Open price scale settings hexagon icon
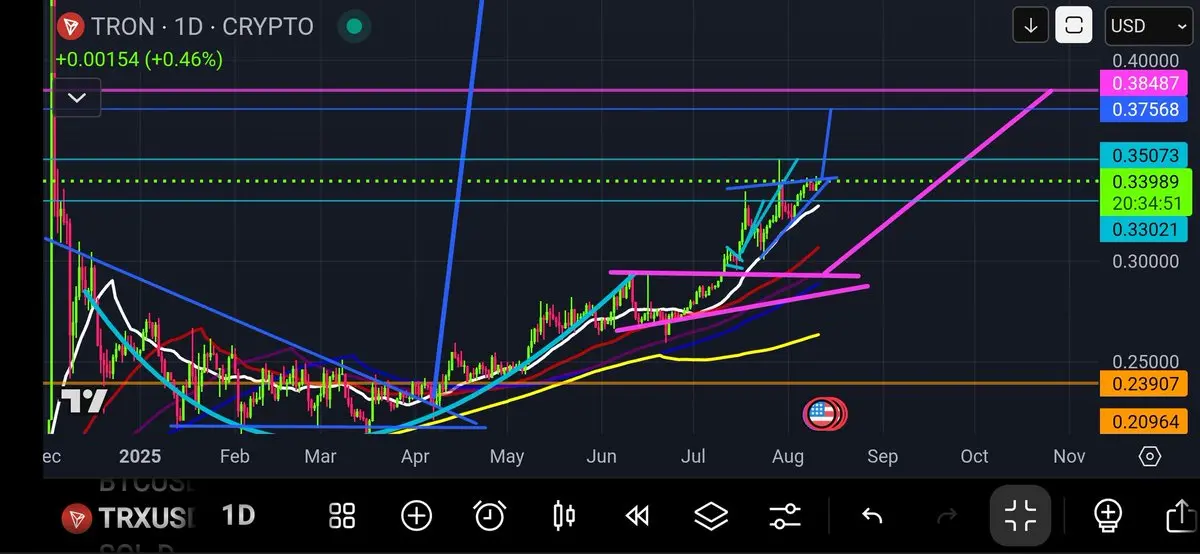The height and width of the screenshot is (554, 1200). point(1150,457)
